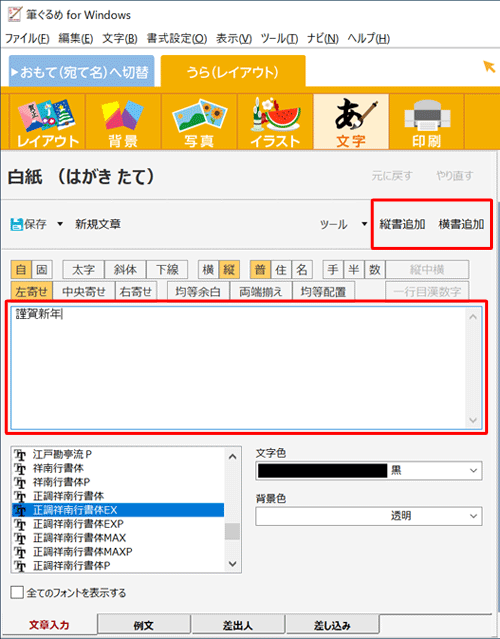
Task: Click 横書追加 to add horizontal text
Action: (461, 224)
